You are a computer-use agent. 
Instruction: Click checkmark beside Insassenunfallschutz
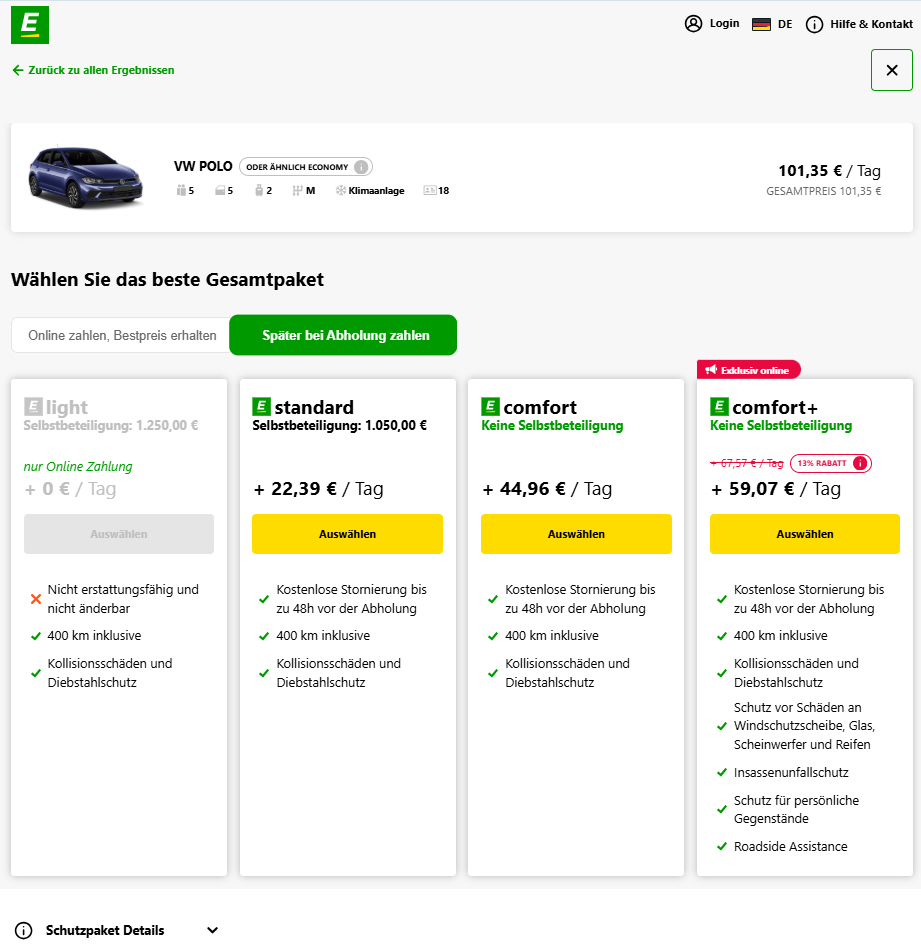point(722,772)
